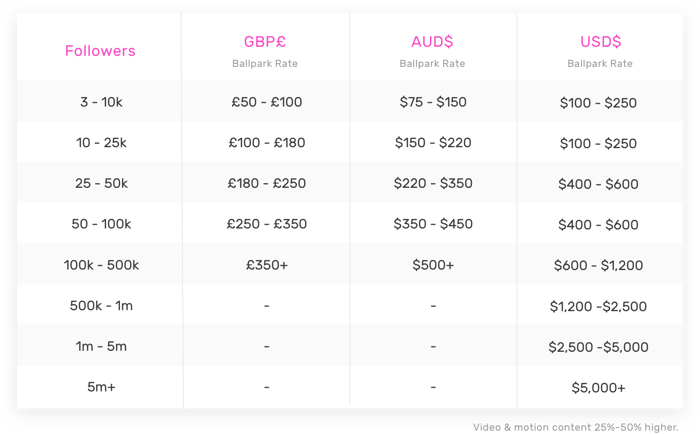Screen dimensions: 700x434
Task: Select the $600 - $1,200 USD cell
Action: pos(598,266)
